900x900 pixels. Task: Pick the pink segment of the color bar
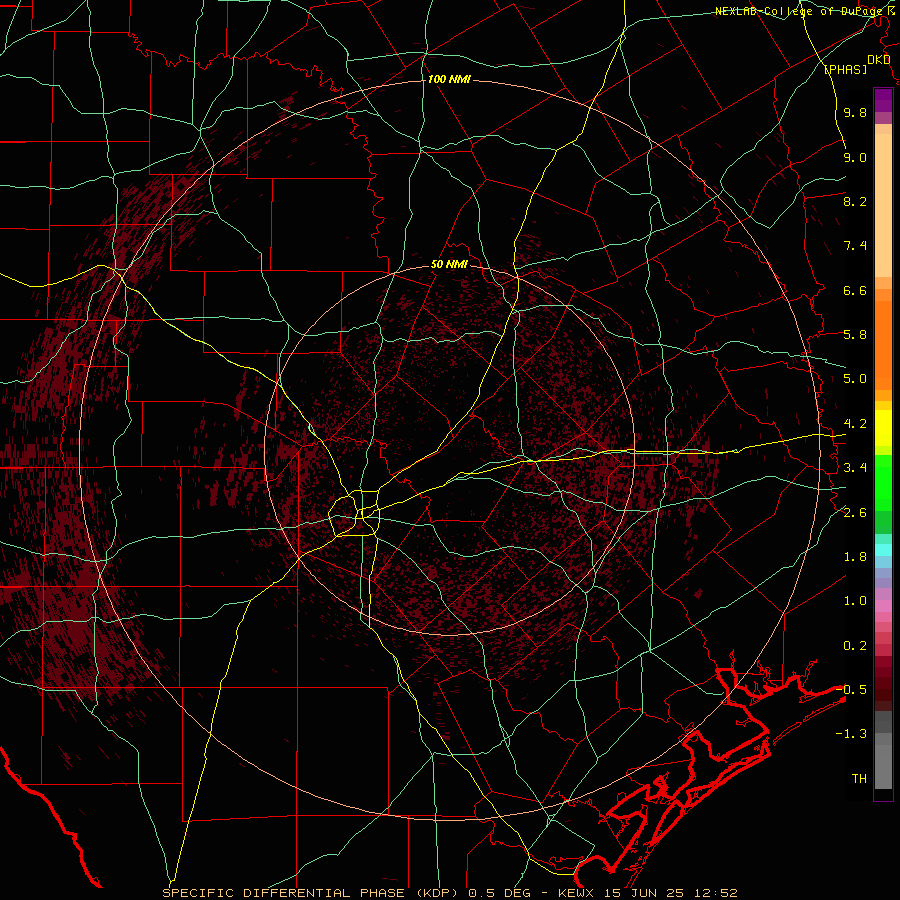pyautogui.click(x=883, y=606)
